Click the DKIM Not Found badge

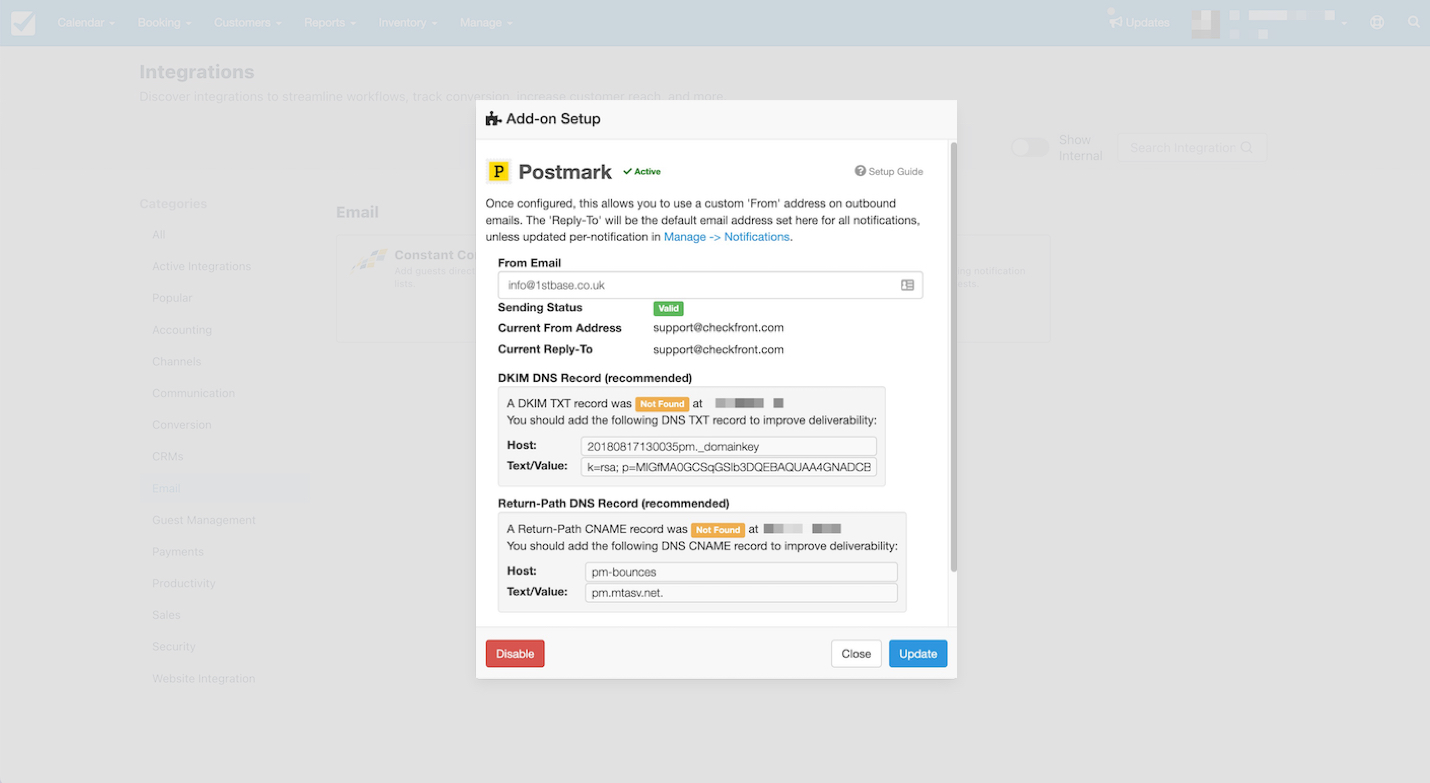pos(662,404)
